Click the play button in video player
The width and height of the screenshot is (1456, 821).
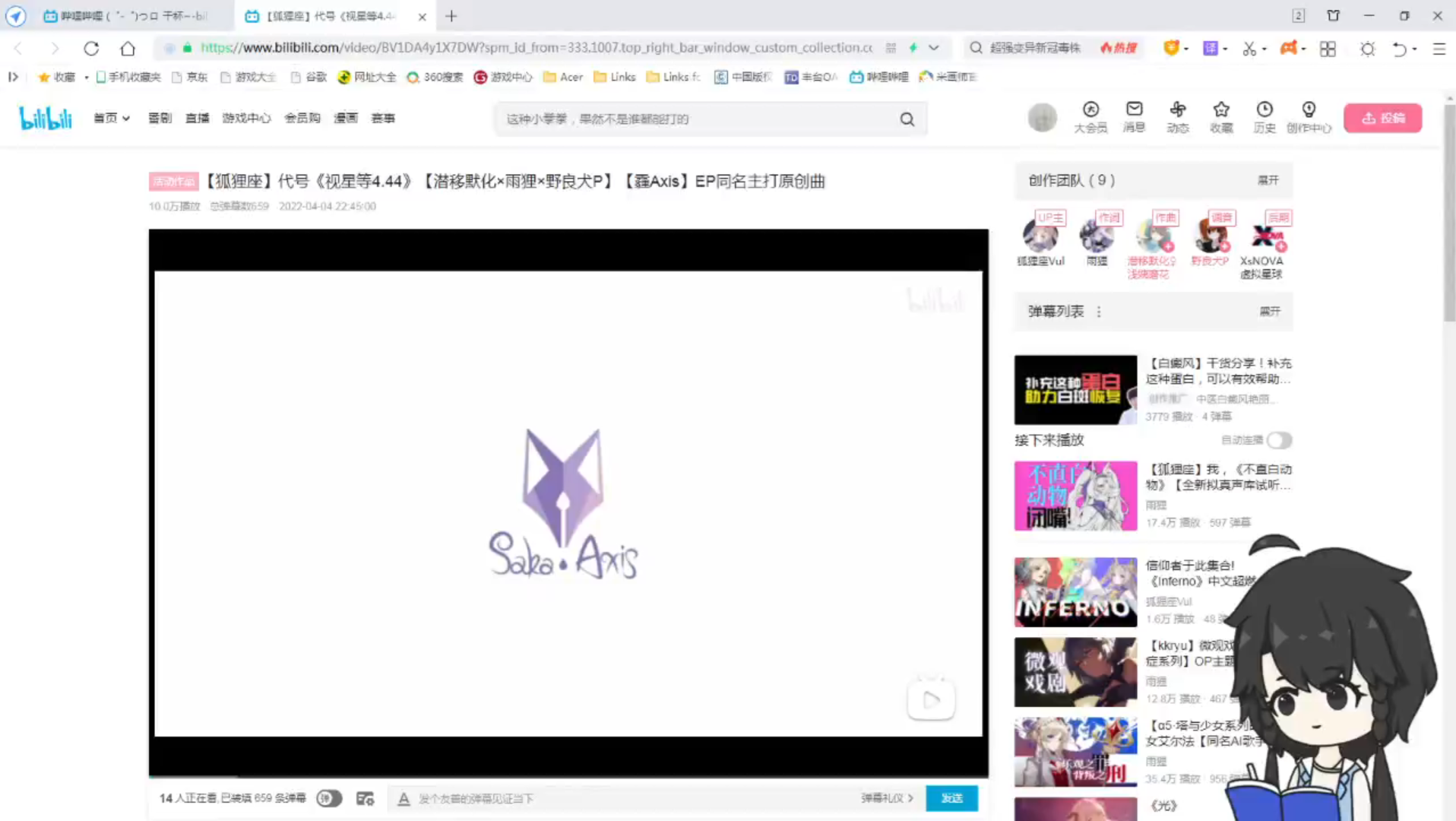[931, 699]
